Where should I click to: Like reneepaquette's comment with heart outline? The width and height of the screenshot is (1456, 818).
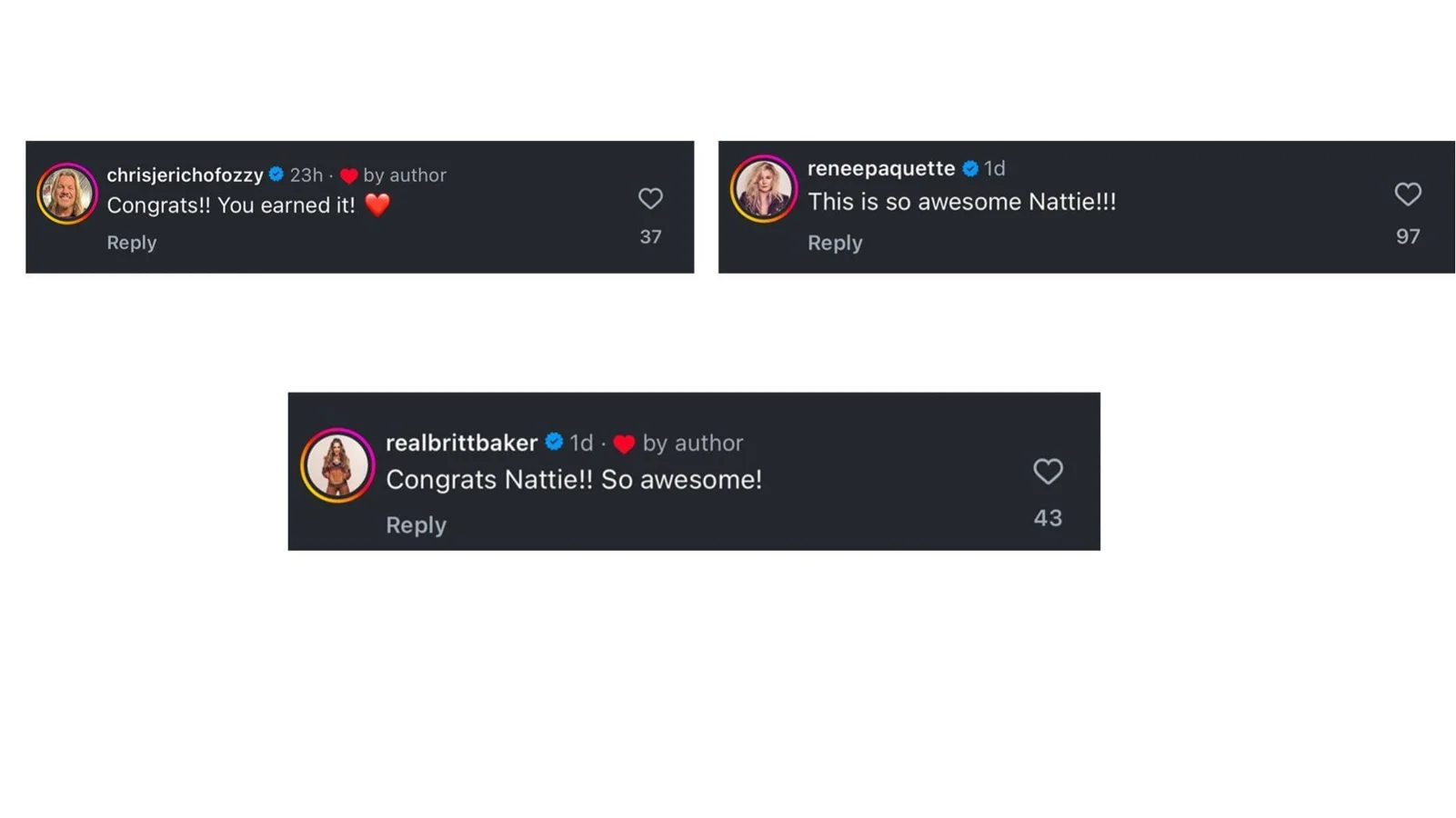pos(1408,194)
